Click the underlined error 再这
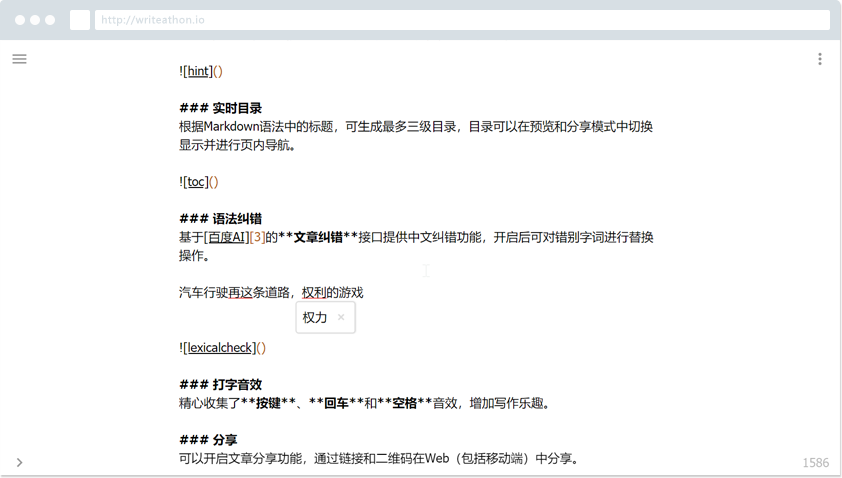 (x=240, y=293)
